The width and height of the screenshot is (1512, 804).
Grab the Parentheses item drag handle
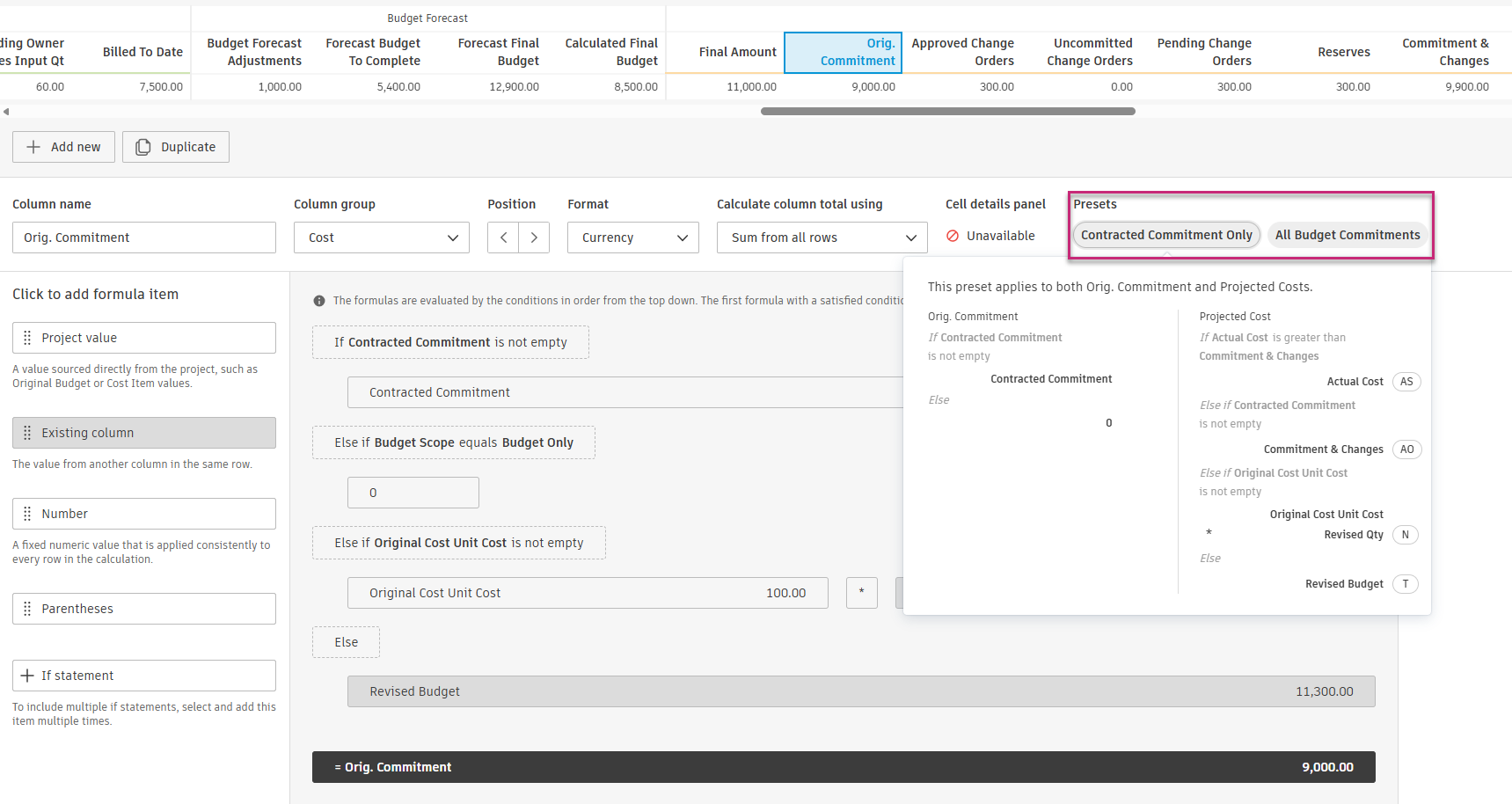(x=27, y=609)
